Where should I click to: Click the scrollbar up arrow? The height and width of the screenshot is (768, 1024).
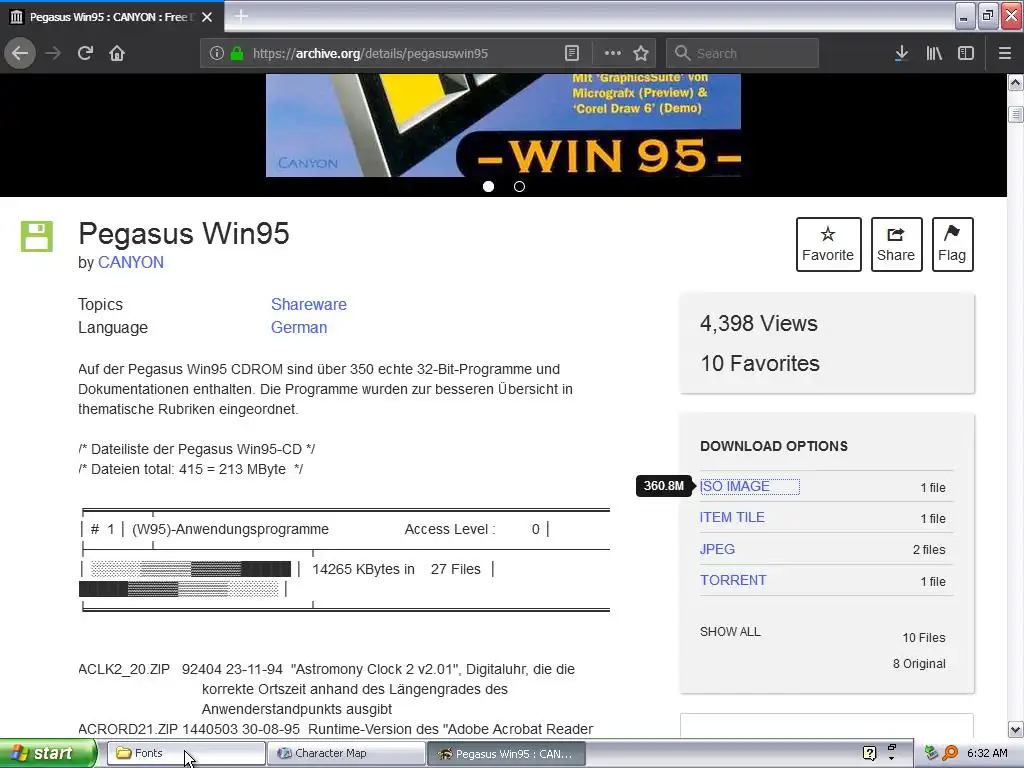click(1016, 83)
